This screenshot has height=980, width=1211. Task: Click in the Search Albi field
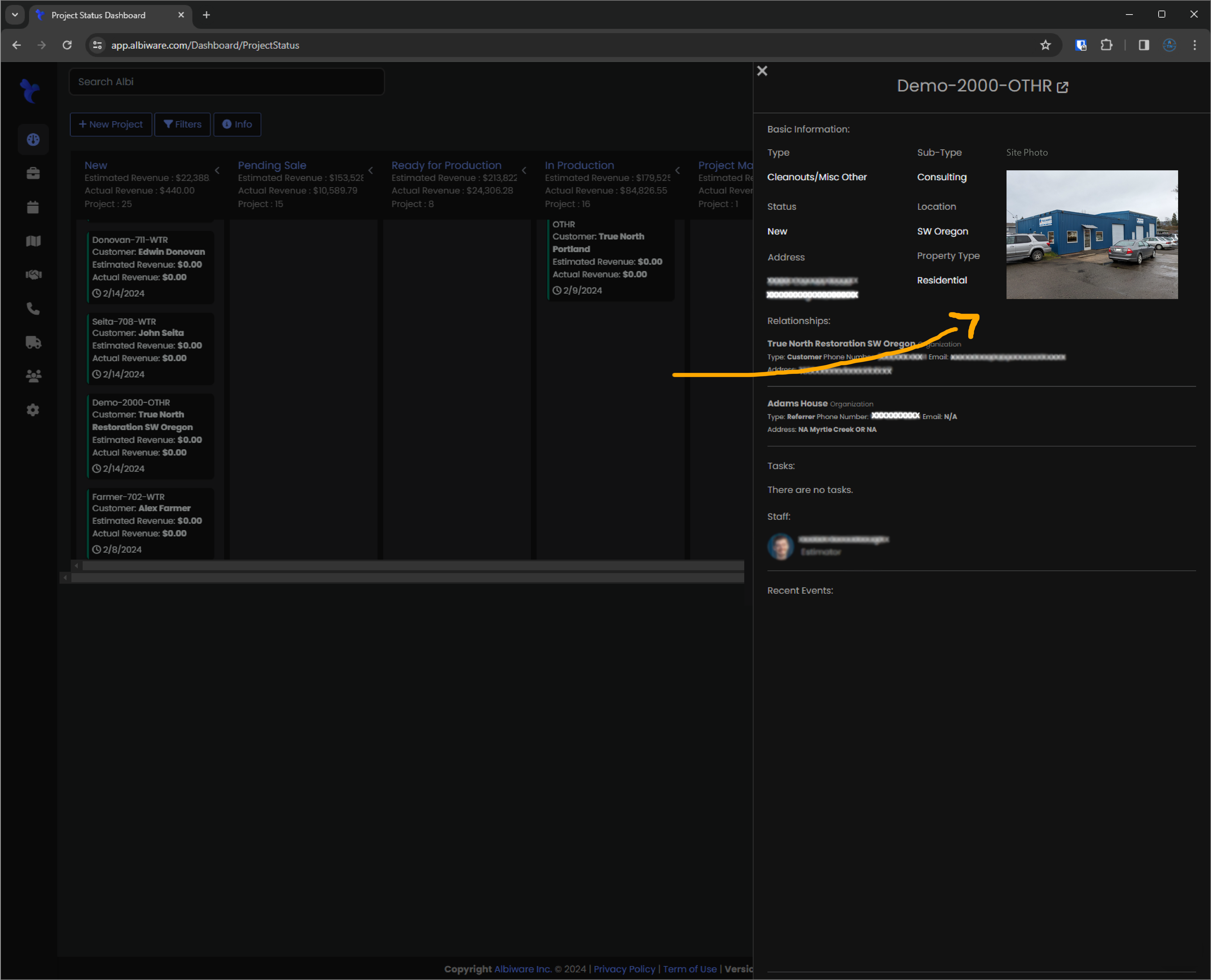[227, 82]
